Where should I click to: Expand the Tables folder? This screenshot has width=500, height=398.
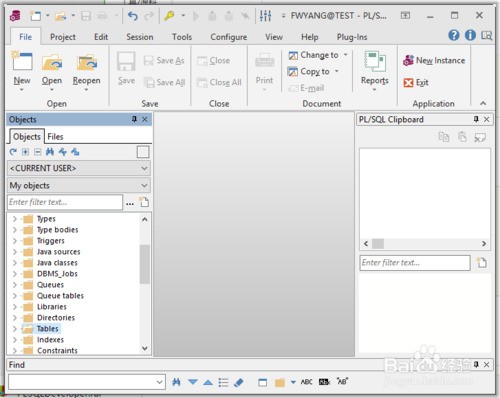15,329
